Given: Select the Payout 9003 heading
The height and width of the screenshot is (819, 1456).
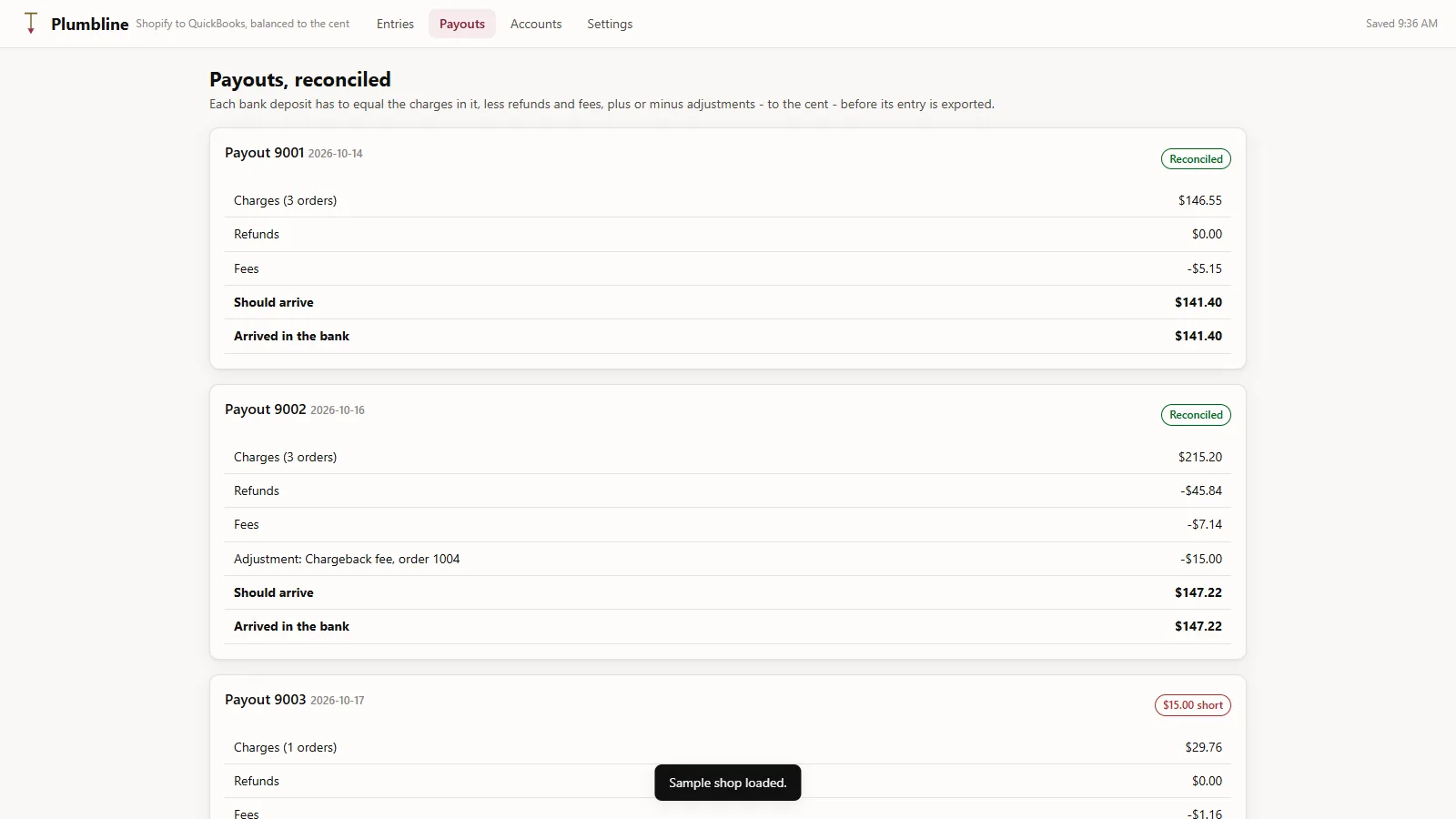Looking at the screenshot, I should [x=265, y=700].
